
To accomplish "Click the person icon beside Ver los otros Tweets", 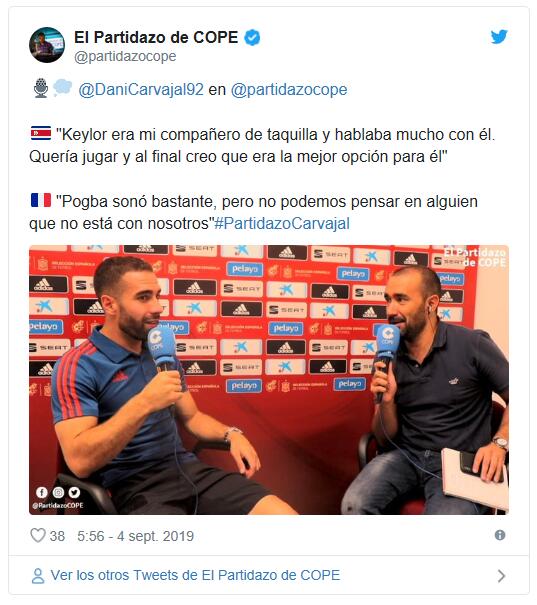I will [38, 576].
